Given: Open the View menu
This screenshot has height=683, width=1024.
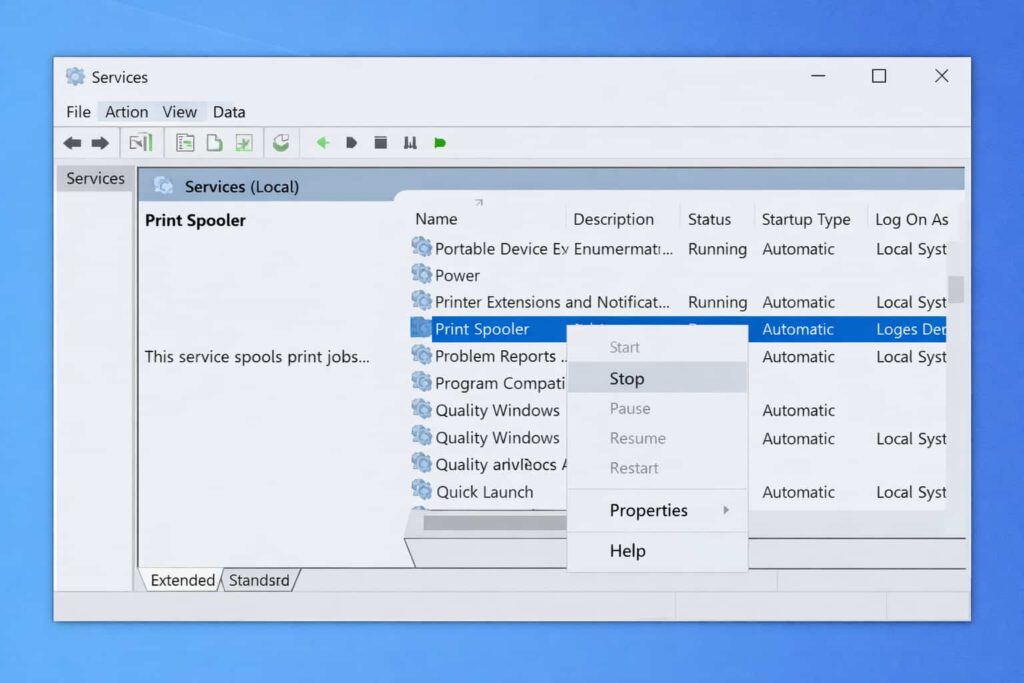Looking at the screenshot, I should pyautogui.click(x=180, y=112).
